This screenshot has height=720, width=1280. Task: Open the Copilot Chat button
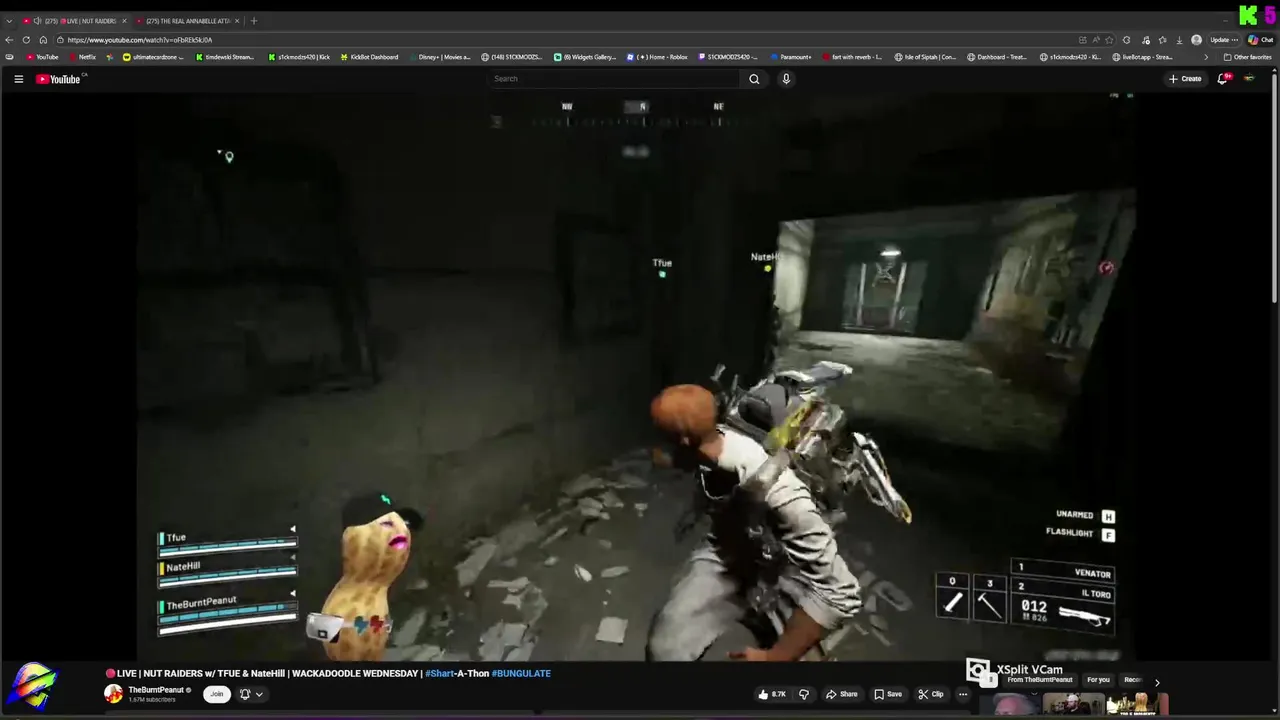point(1261,40)
